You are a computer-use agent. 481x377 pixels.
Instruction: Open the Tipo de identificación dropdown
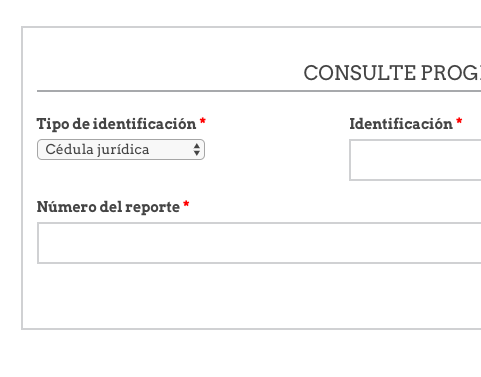point(121,149)
